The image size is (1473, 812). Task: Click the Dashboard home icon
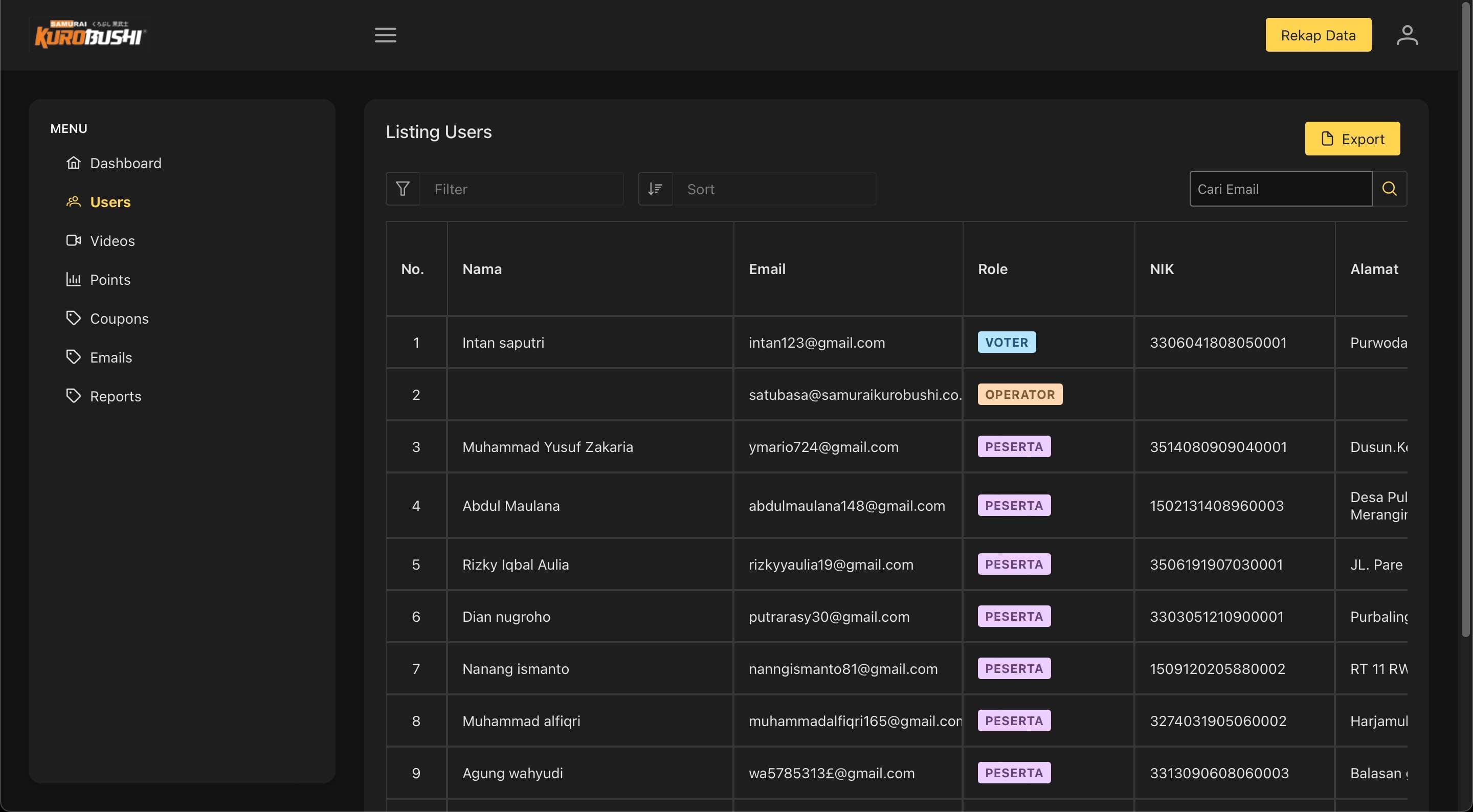[x=73, y=163]
